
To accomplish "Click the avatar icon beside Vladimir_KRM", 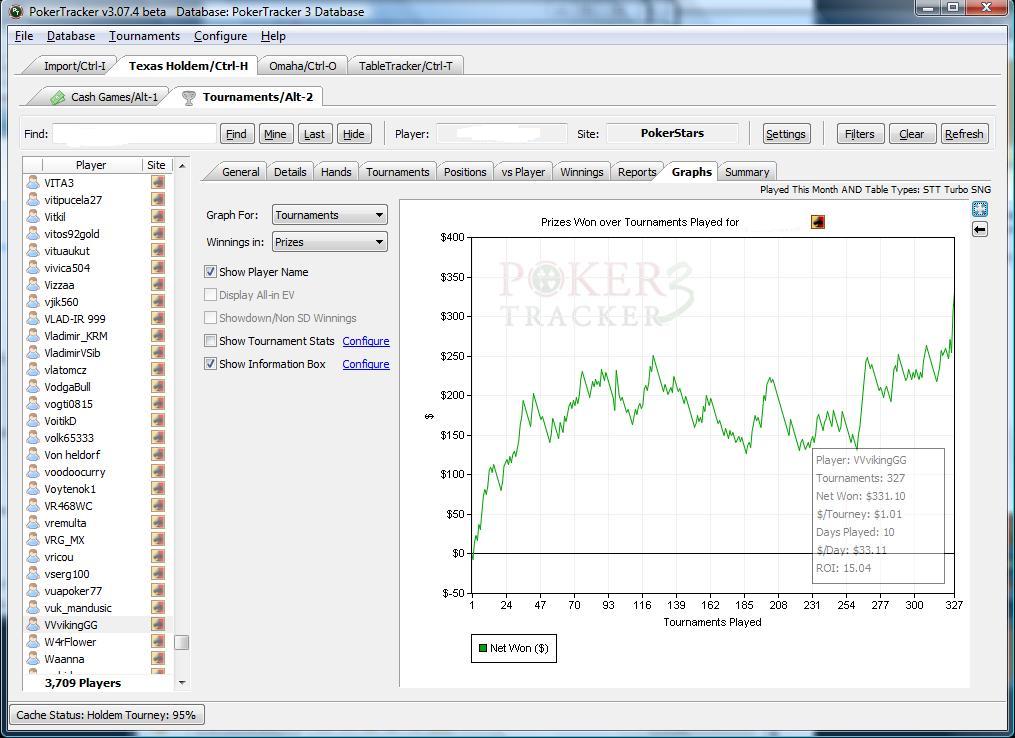I will 32,335.
